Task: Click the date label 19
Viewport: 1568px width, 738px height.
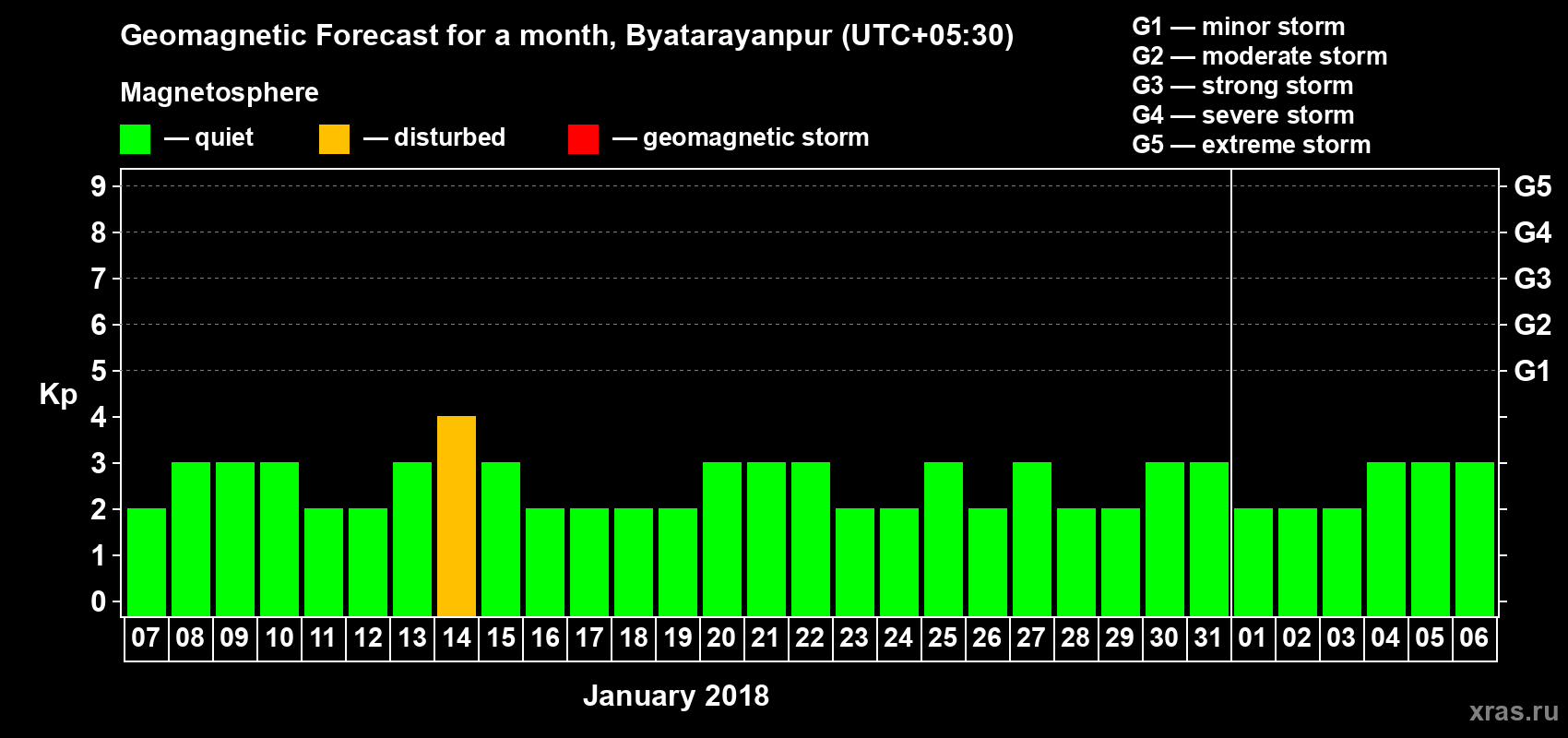Action: [677, 637]
